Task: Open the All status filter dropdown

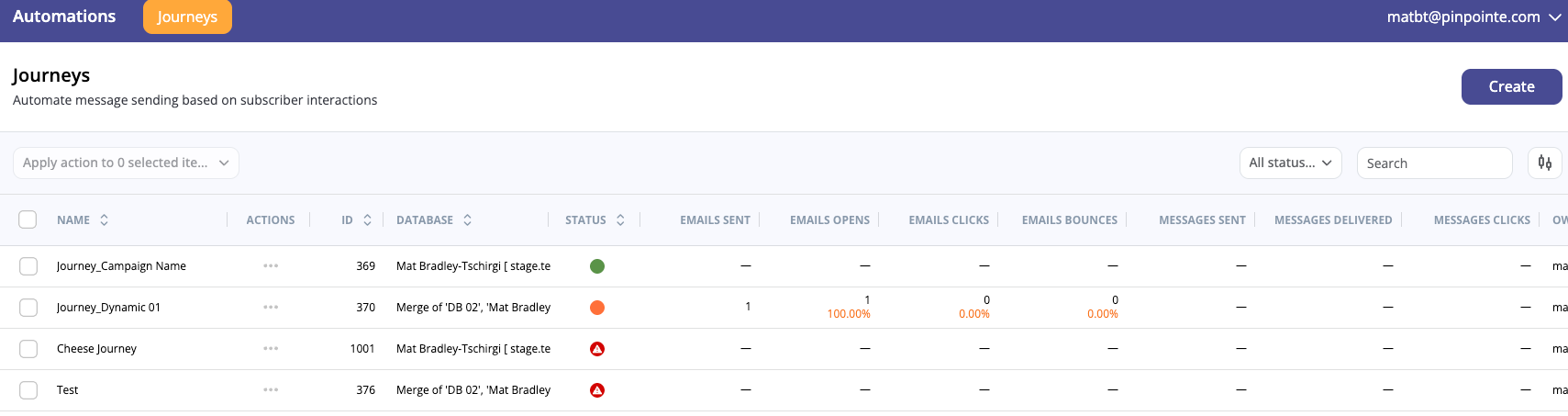Action: [x=1290, y=163]
